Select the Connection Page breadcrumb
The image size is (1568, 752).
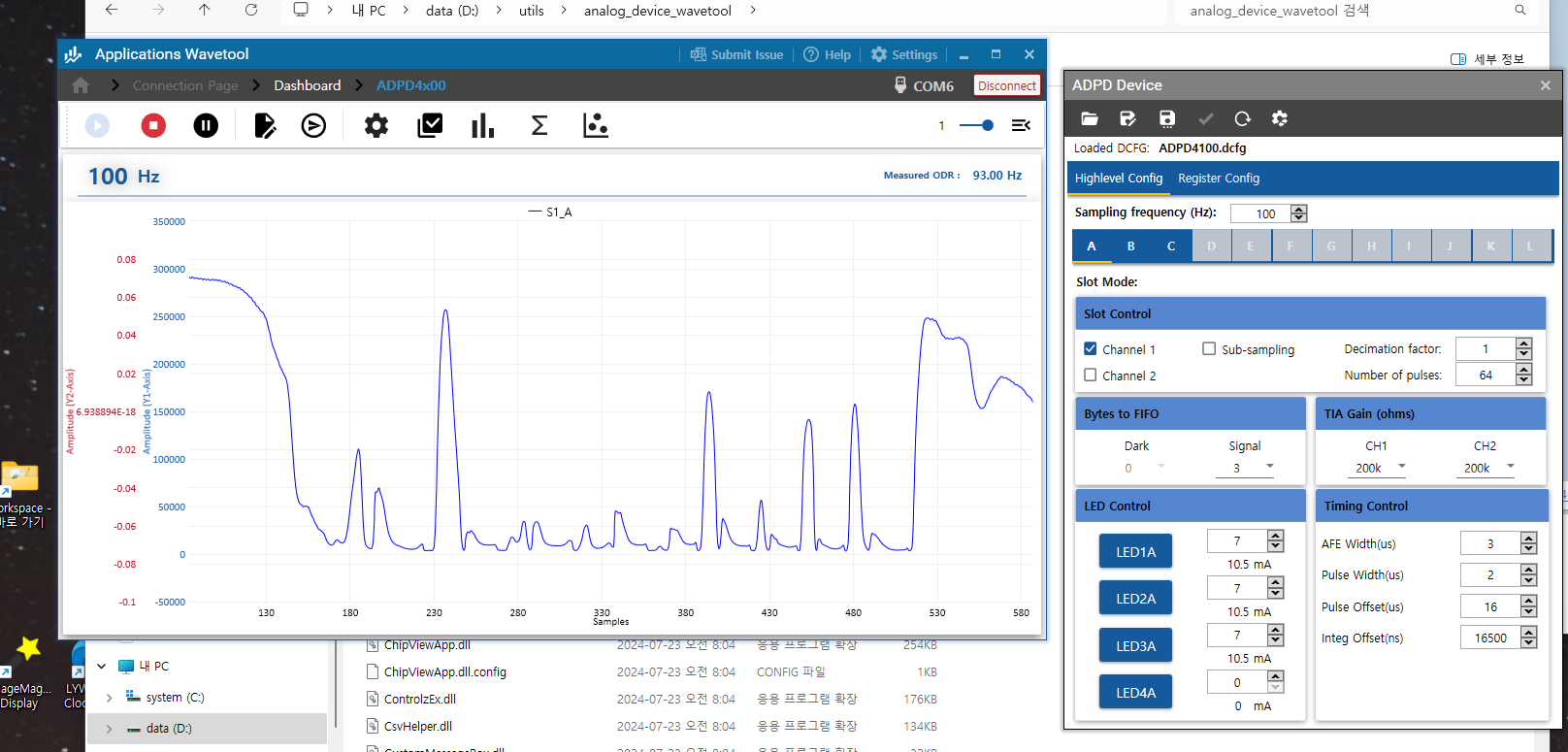tap(185, 85)
